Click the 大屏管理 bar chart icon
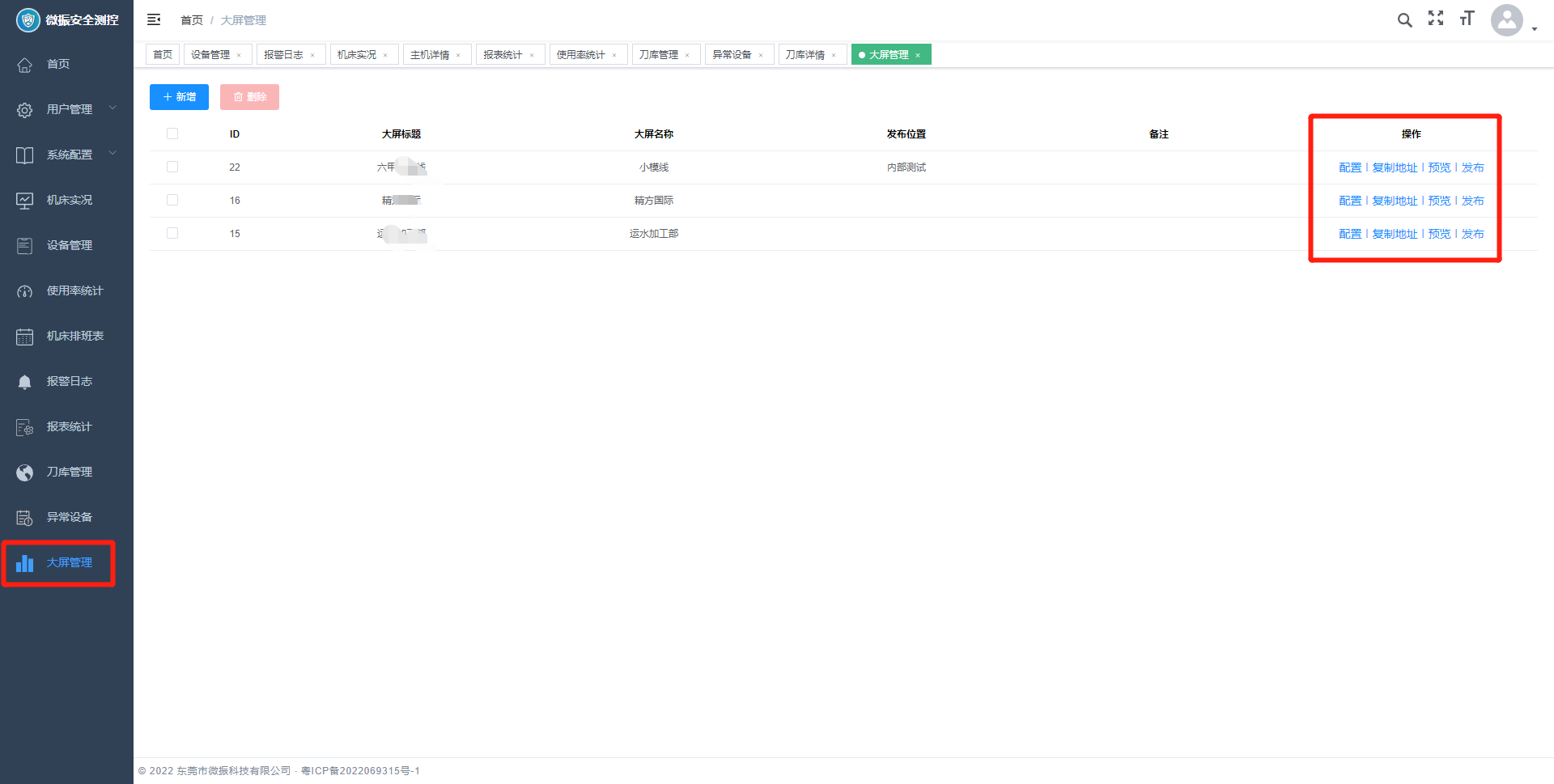1554x784 pixels. pos(25,563)
